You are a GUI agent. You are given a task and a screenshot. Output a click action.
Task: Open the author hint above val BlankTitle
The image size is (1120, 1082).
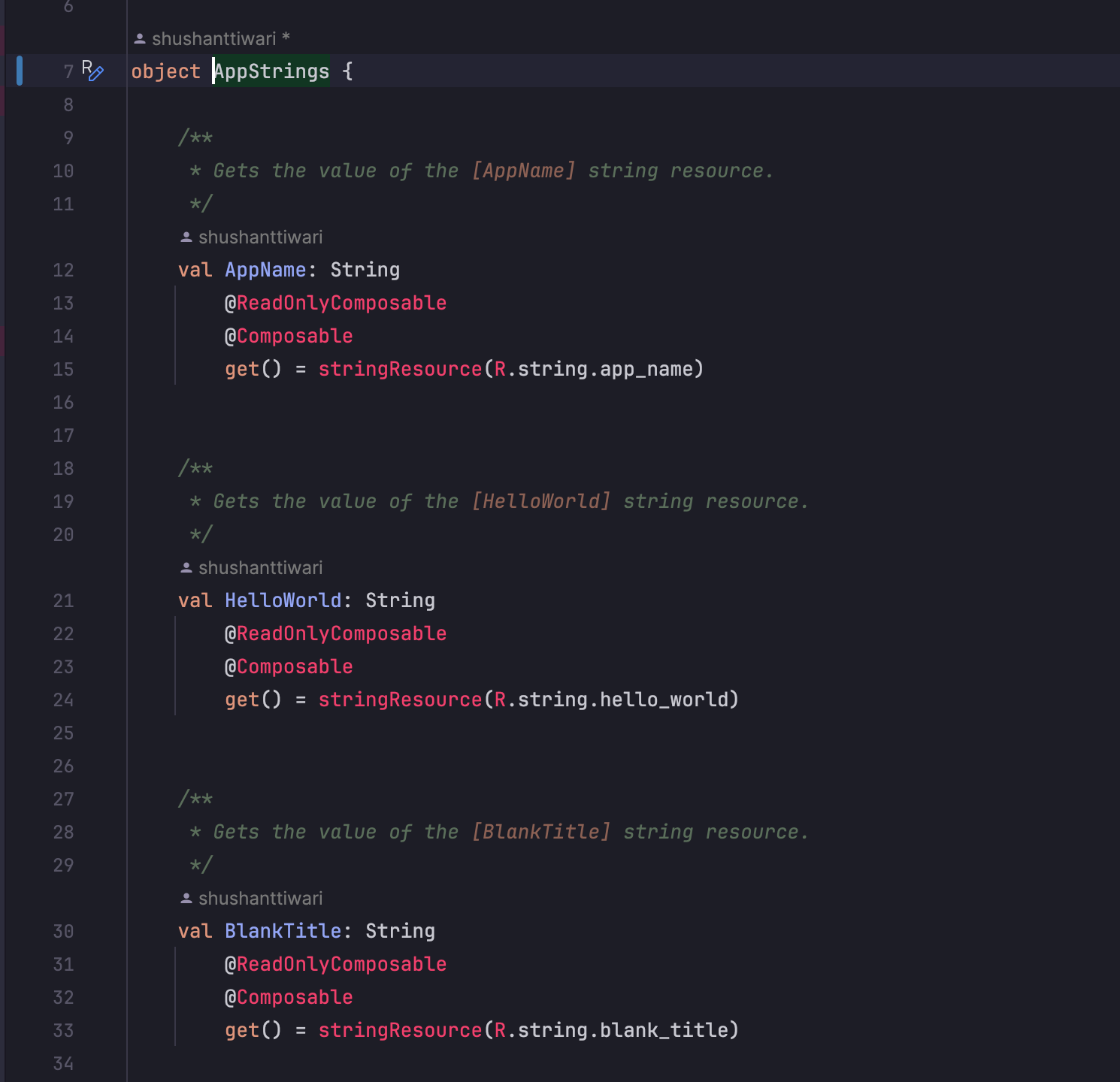[x=252, y=898]
